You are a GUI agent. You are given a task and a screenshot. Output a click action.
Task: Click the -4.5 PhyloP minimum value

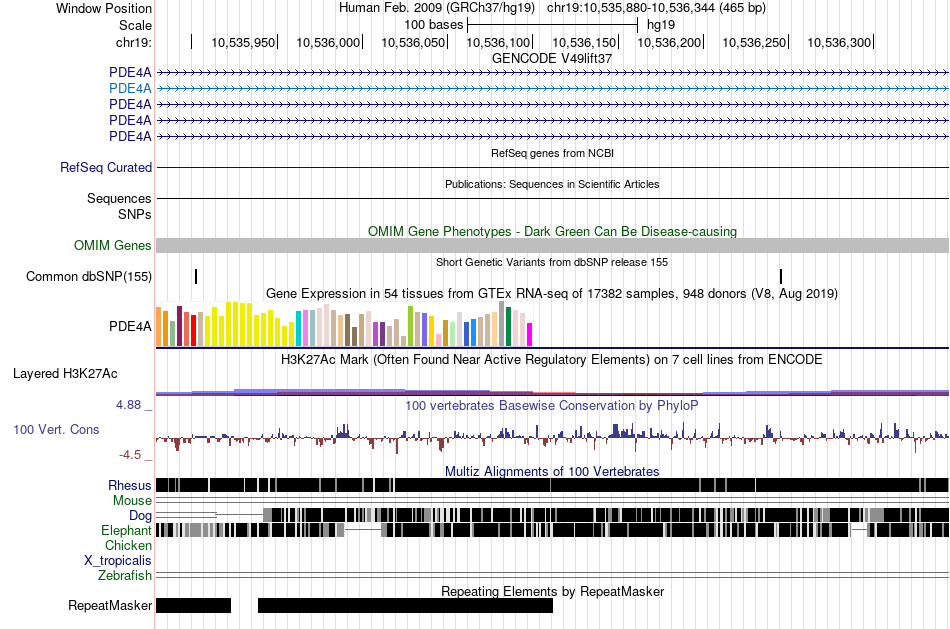pos(130,454)
